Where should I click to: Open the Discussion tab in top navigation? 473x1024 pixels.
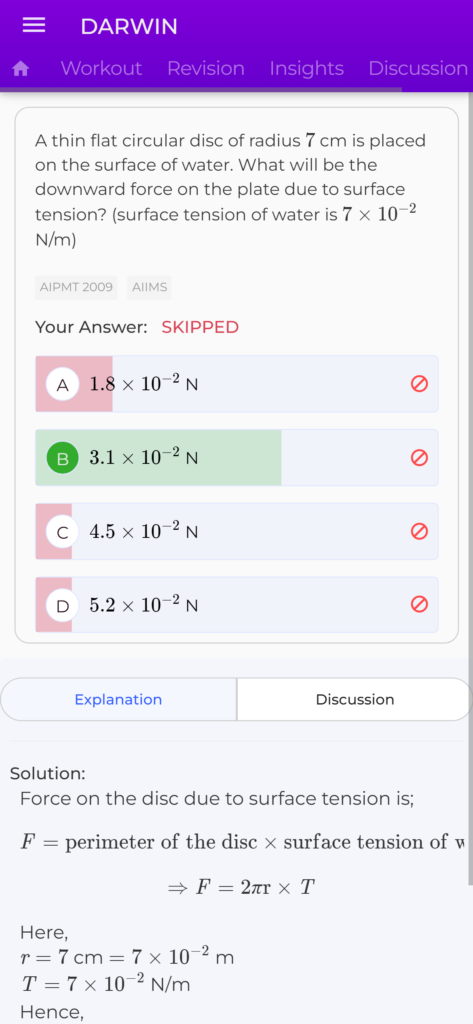418,69
